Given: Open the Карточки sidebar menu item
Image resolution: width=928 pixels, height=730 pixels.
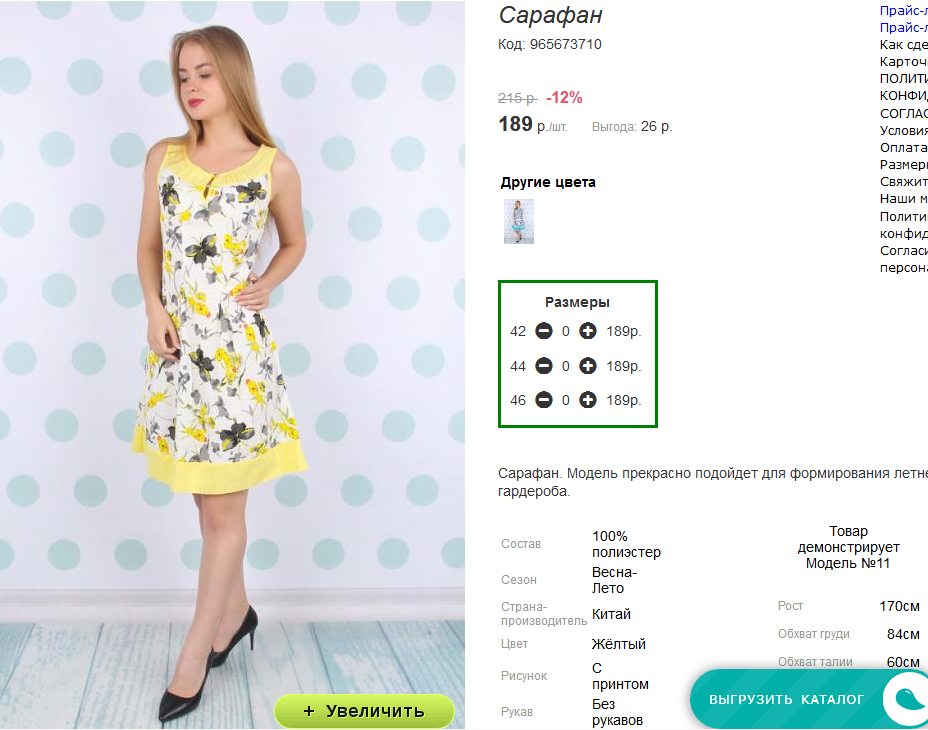Looking at the screenshot, I should point(904,62).
